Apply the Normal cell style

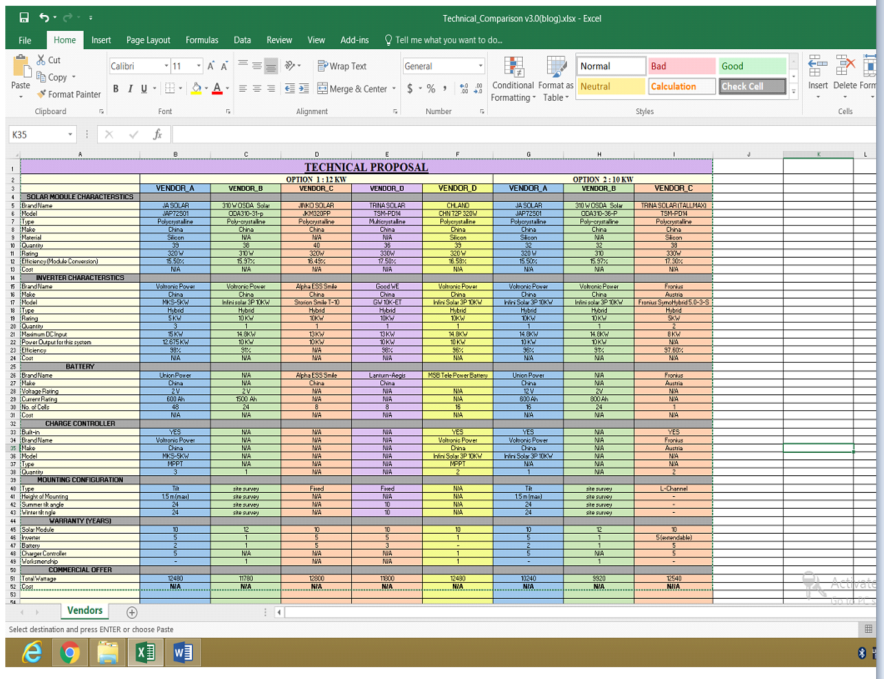tap(611, 66)
